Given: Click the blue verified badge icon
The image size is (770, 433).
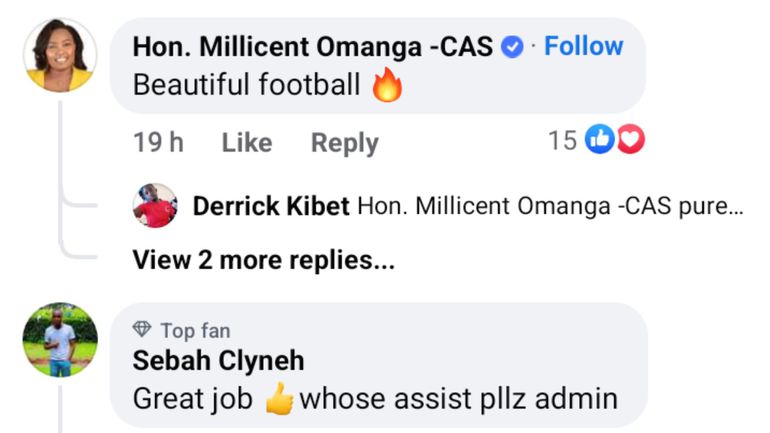Looking at the screenshot, I should (512, 47).
